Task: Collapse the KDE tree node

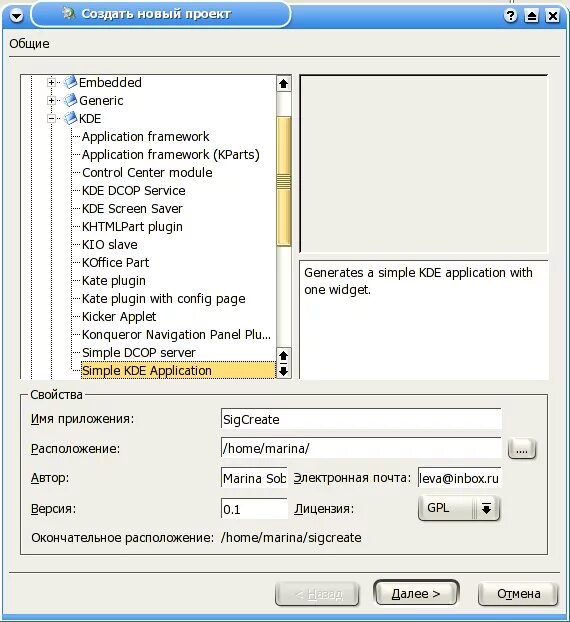Action: tap(51, 118)
